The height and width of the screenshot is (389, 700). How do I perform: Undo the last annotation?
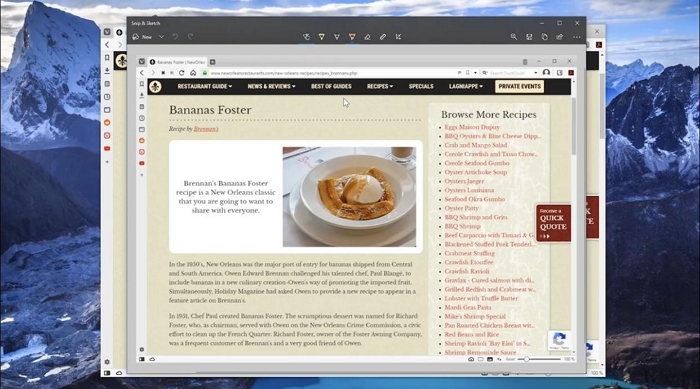(175, 37)
